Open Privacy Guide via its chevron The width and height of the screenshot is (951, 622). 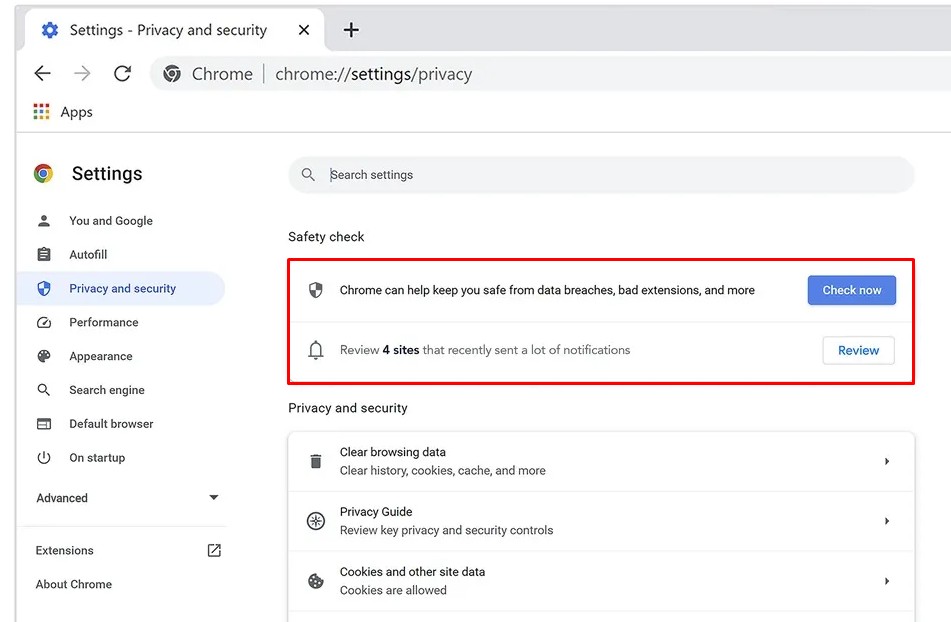(887, 521)
